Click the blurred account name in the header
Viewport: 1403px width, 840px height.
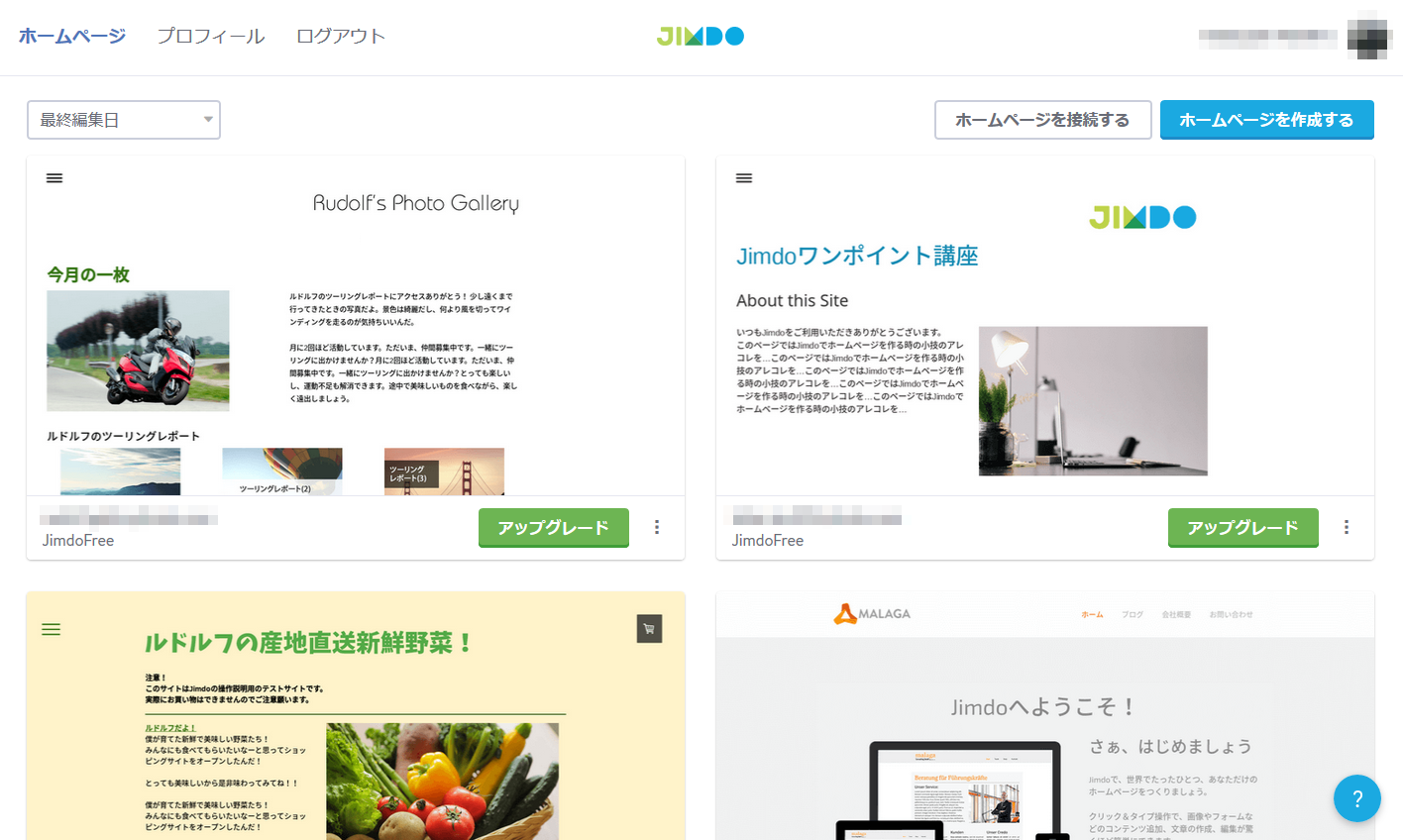[1268, 38]
